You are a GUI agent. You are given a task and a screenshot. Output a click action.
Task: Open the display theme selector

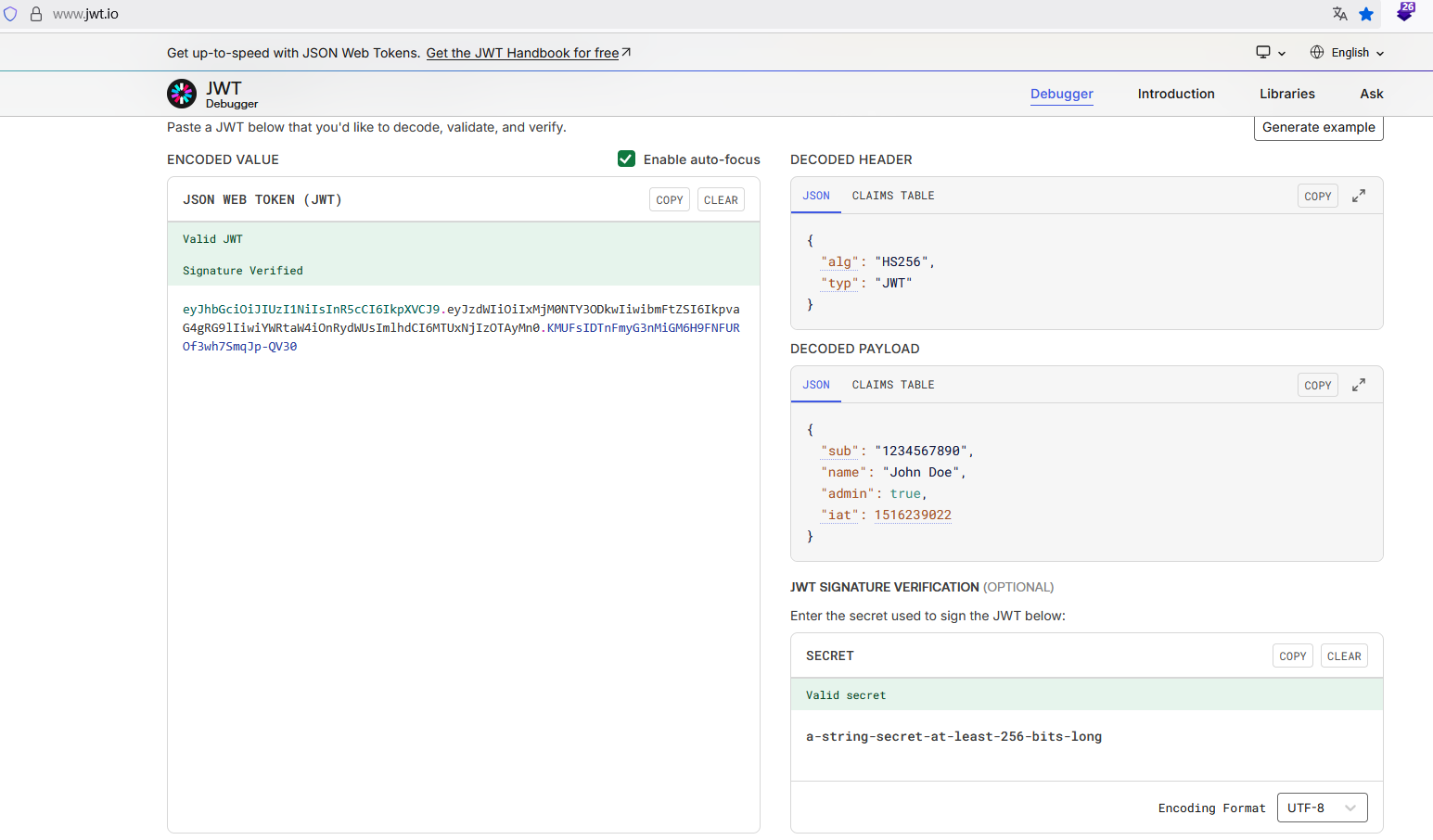(1271, 53)
